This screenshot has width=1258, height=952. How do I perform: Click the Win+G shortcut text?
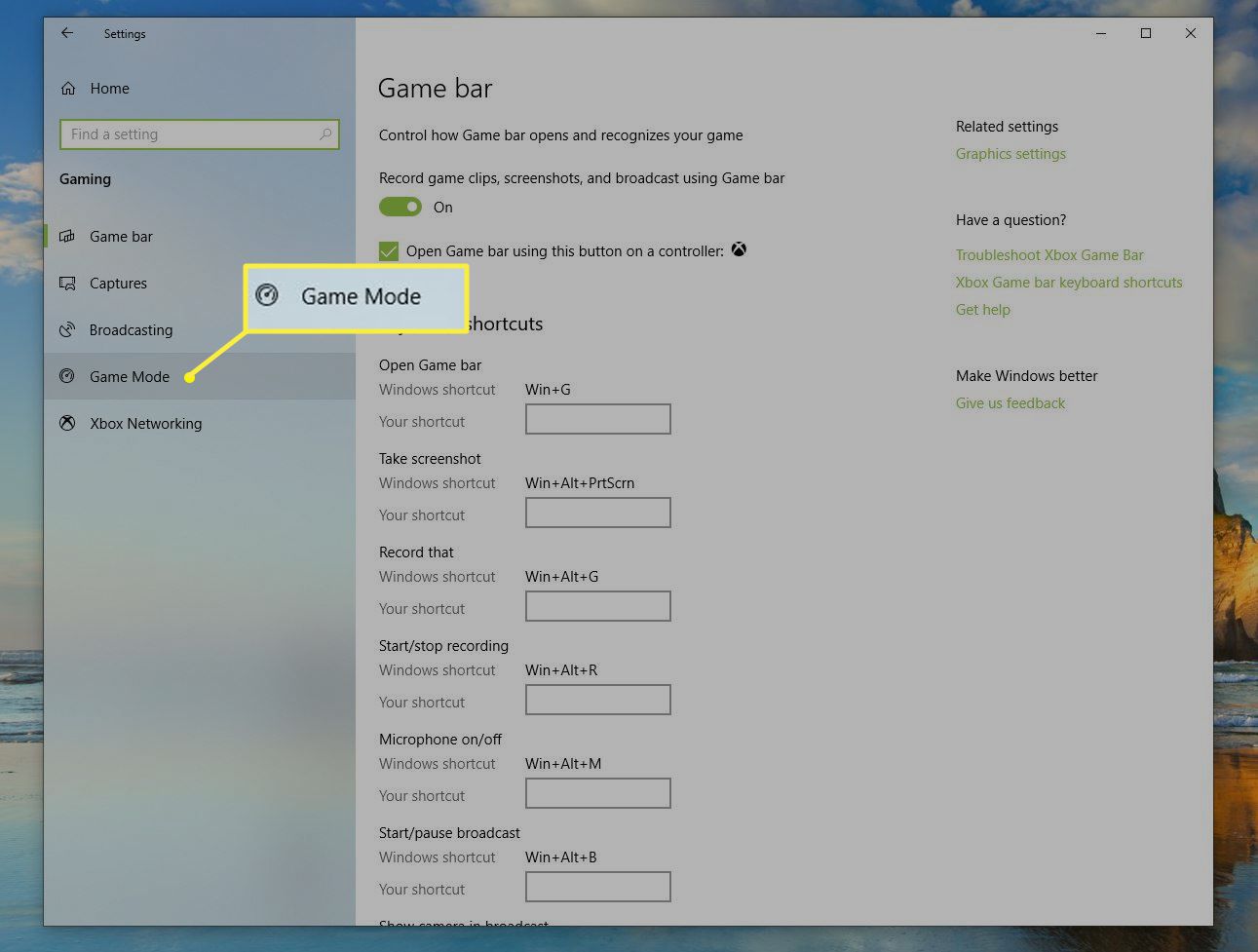point(548,390)
